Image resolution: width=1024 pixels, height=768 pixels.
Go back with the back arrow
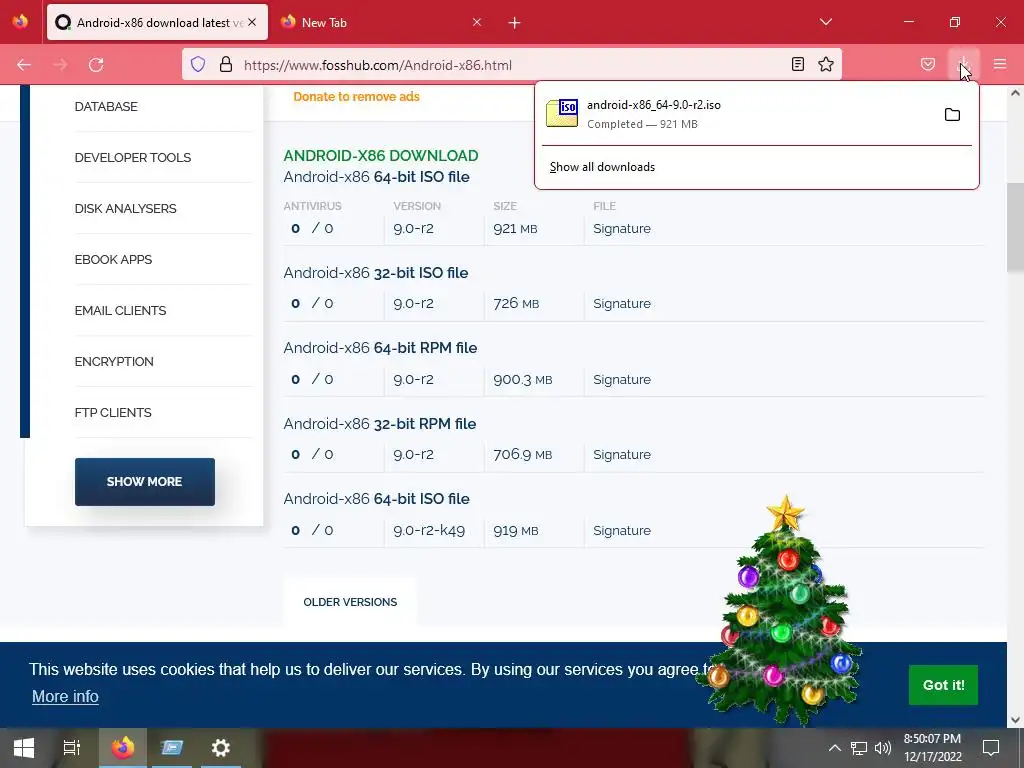tap(24, 65)
